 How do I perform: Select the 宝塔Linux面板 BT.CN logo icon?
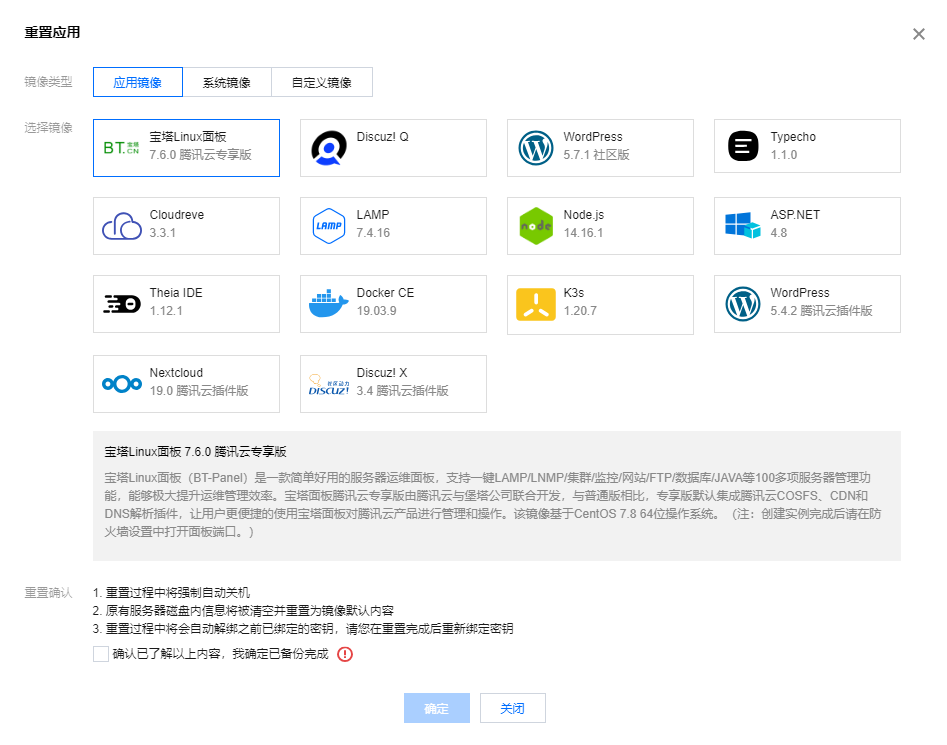coord(121,148)
